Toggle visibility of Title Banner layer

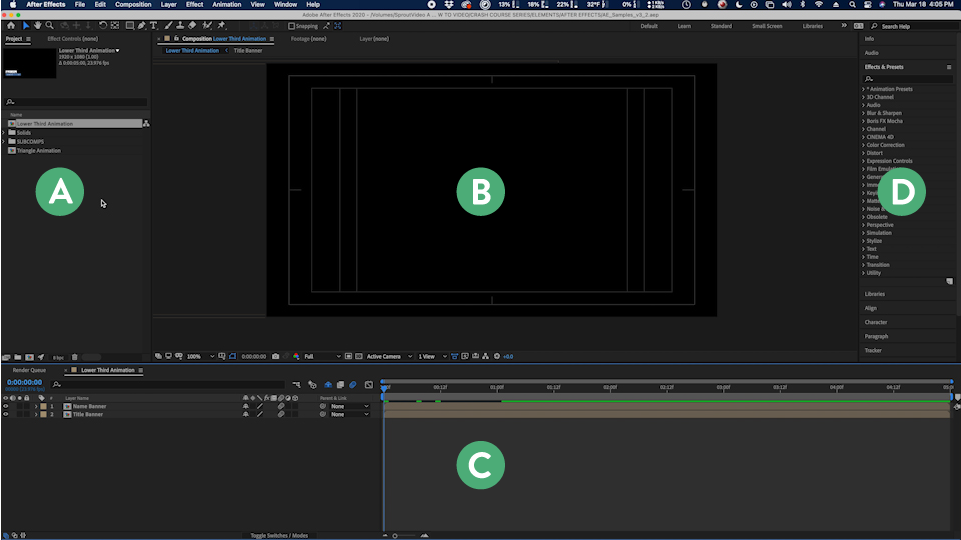[x=6, y=414]
